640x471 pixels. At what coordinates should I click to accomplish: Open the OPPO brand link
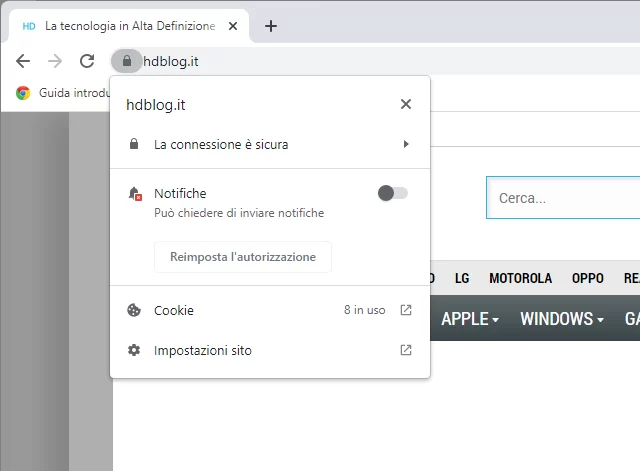pos(587,278)
